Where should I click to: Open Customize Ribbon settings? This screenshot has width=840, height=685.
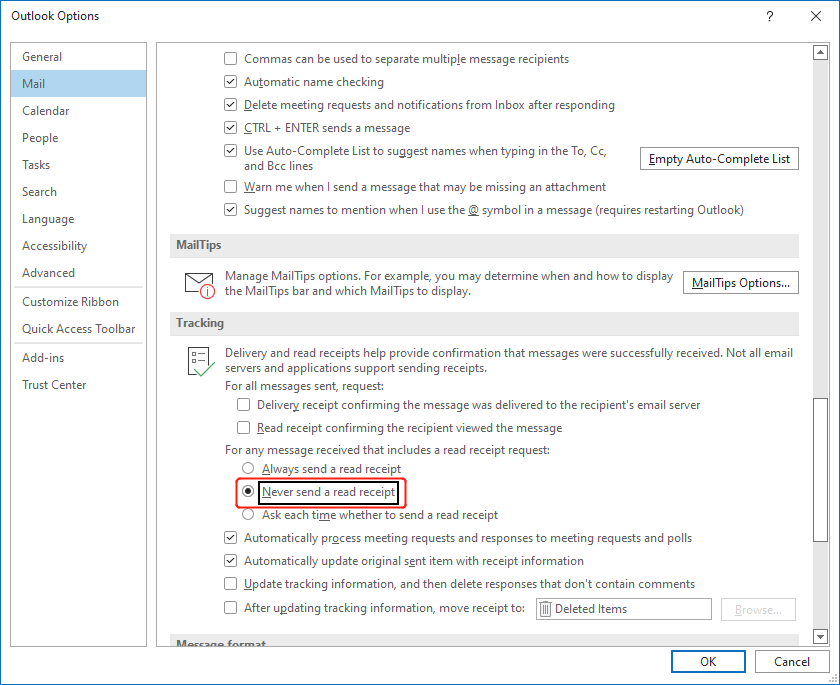tap(78, 302)
